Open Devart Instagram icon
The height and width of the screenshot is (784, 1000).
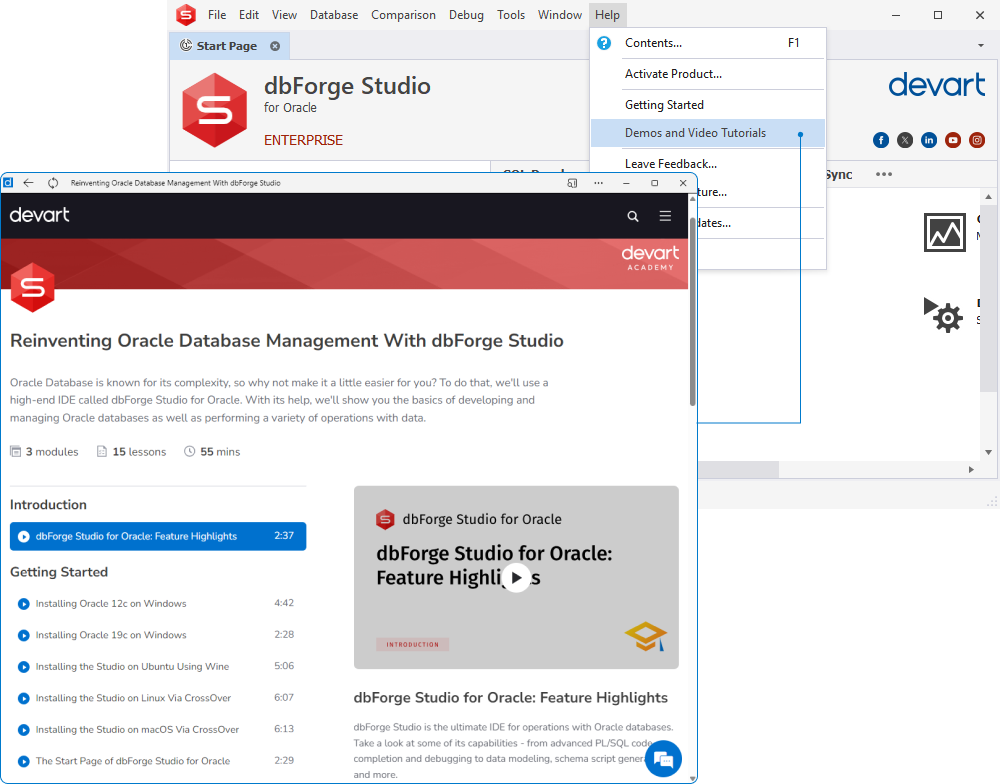click(977, 140)
